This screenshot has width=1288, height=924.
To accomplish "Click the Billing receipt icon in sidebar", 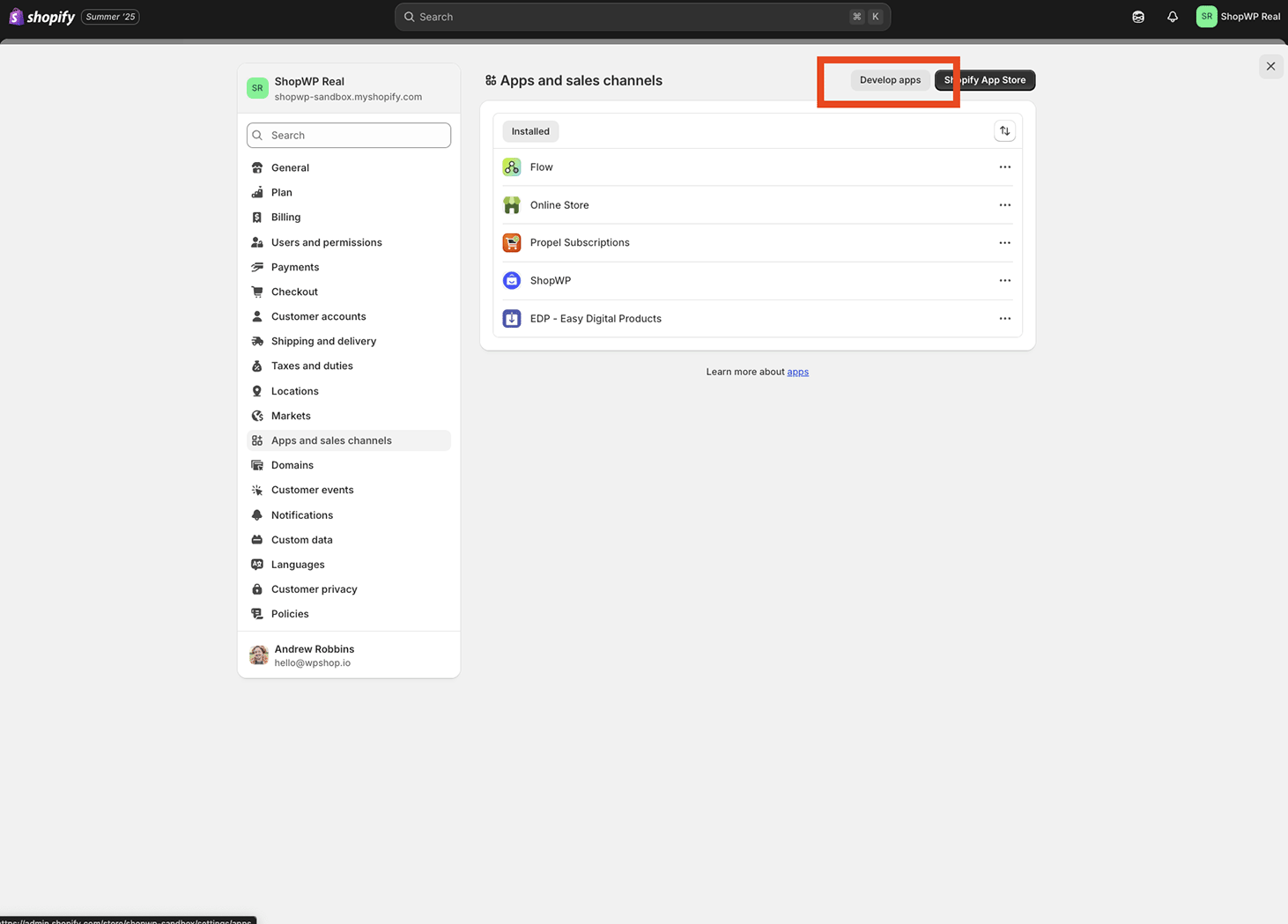I will [257, 217].
